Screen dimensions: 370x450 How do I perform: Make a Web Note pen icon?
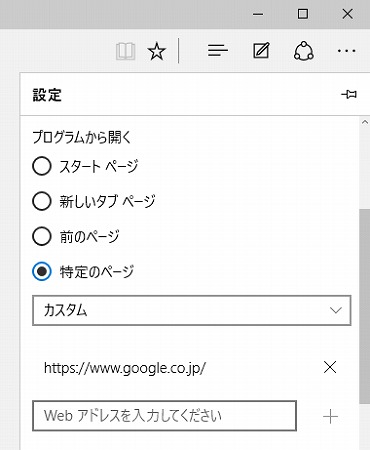[261, 51]
